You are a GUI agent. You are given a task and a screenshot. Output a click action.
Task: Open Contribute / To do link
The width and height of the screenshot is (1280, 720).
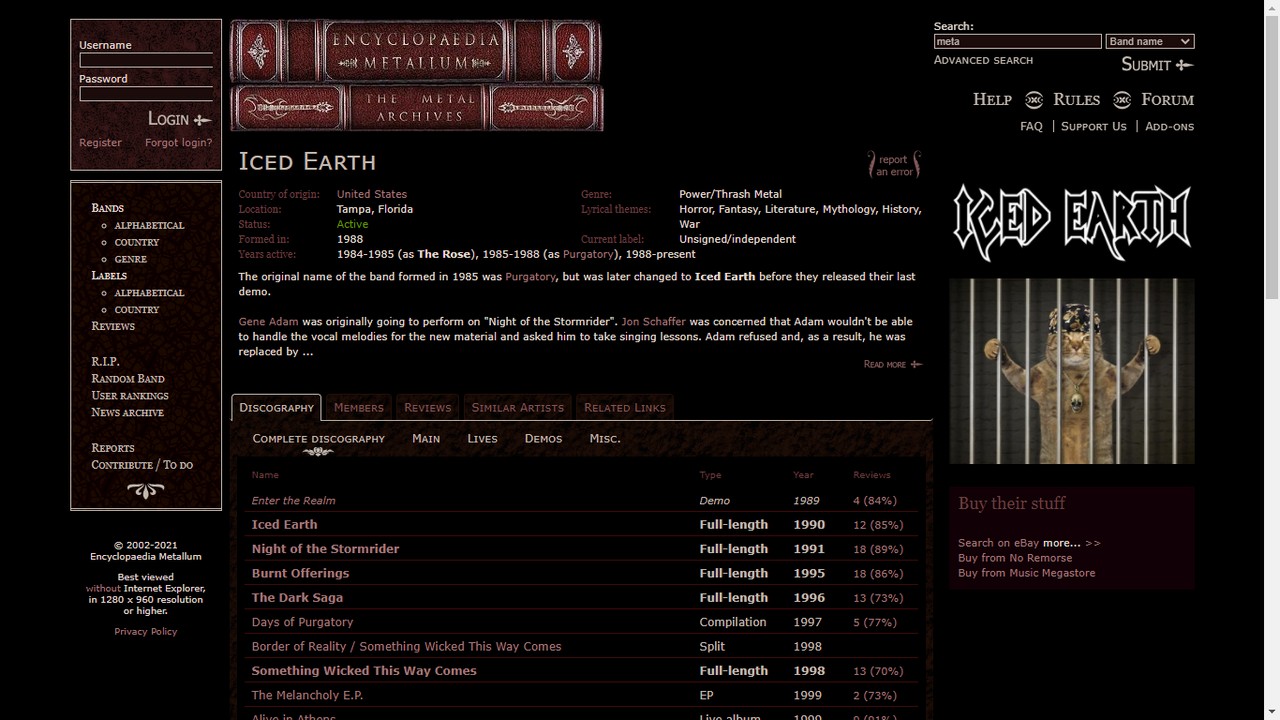(142, 465)
